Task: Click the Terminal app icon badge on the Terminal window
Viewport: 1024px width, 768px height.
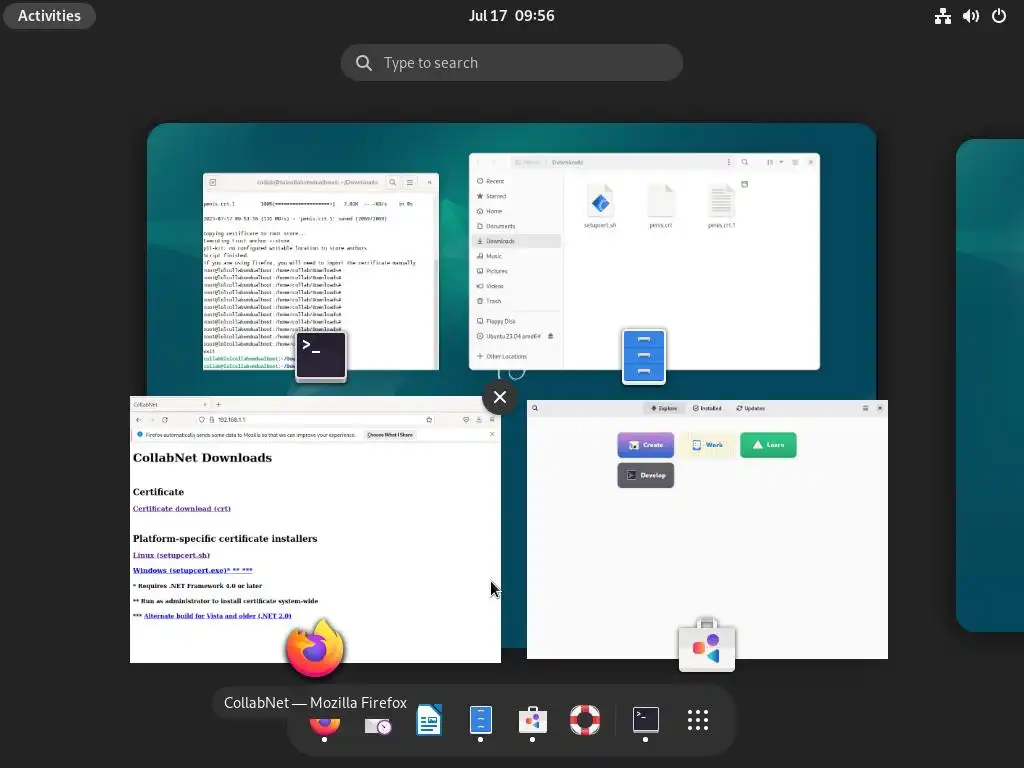Action: (321, 355)
